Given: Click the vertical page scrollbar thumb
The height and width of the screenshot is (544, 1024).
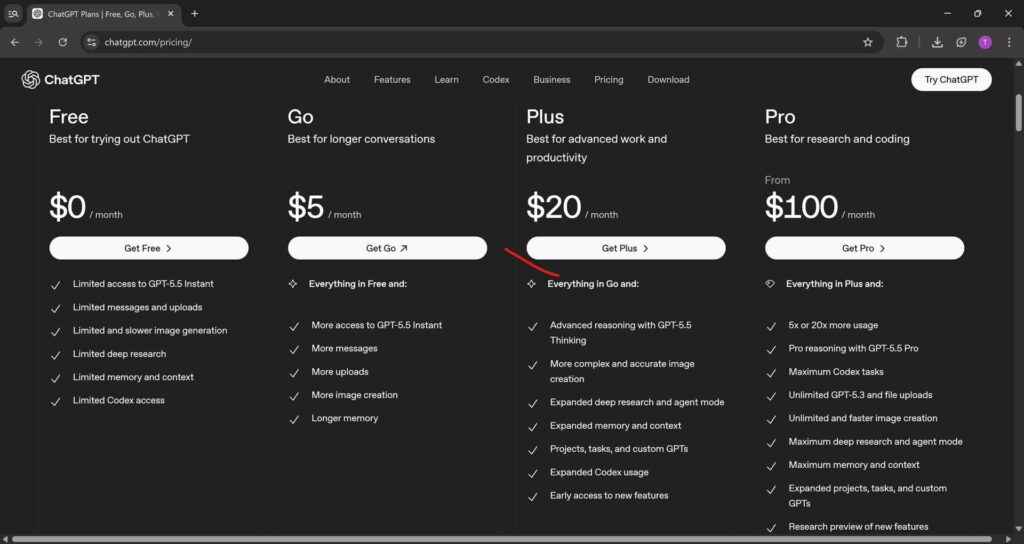Looking at the screenshot, I should [1018, 112].
